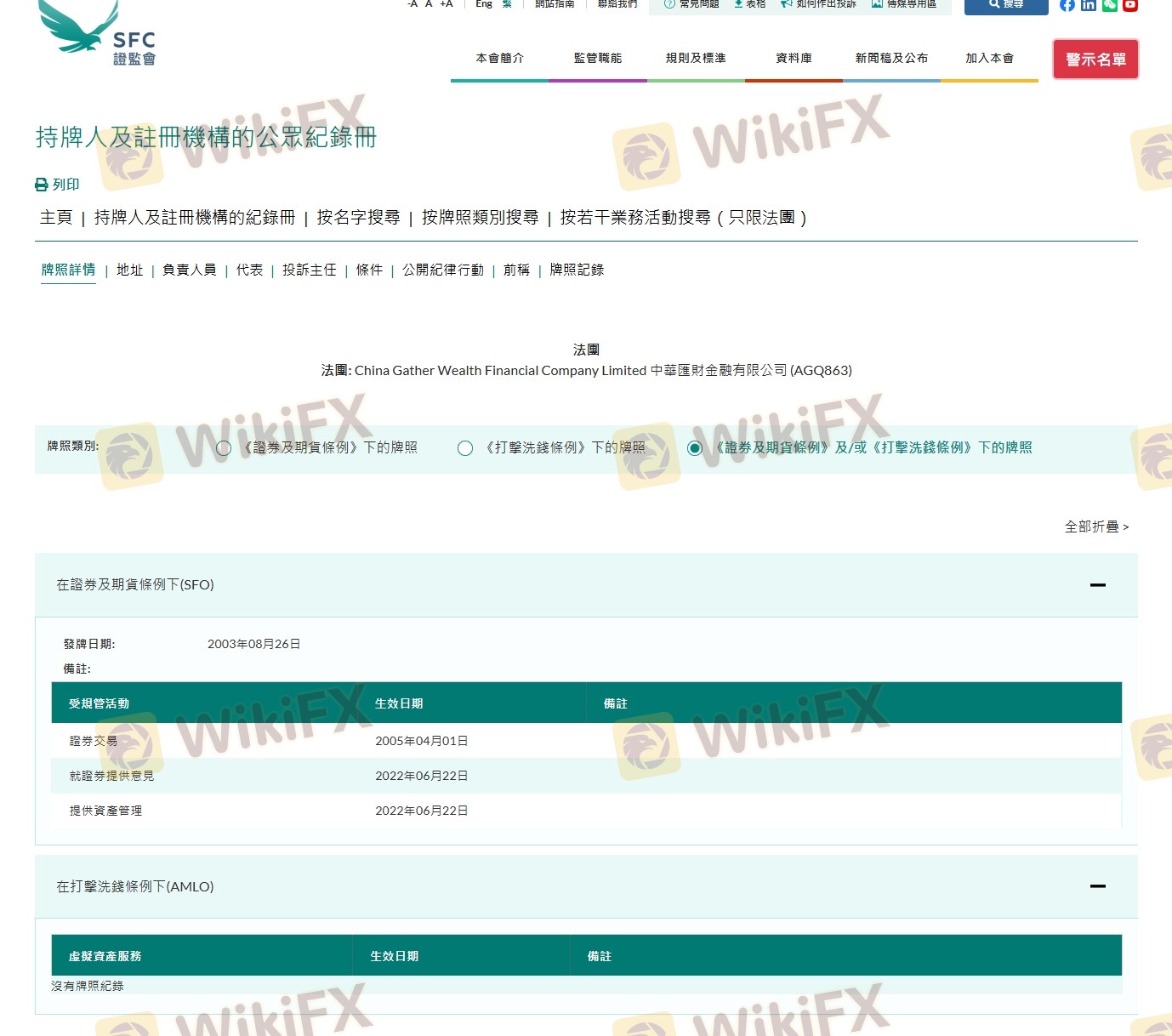
Task: Open 按若干業務活動搜尋 (只限法團) link
Action: pos(683,218)
